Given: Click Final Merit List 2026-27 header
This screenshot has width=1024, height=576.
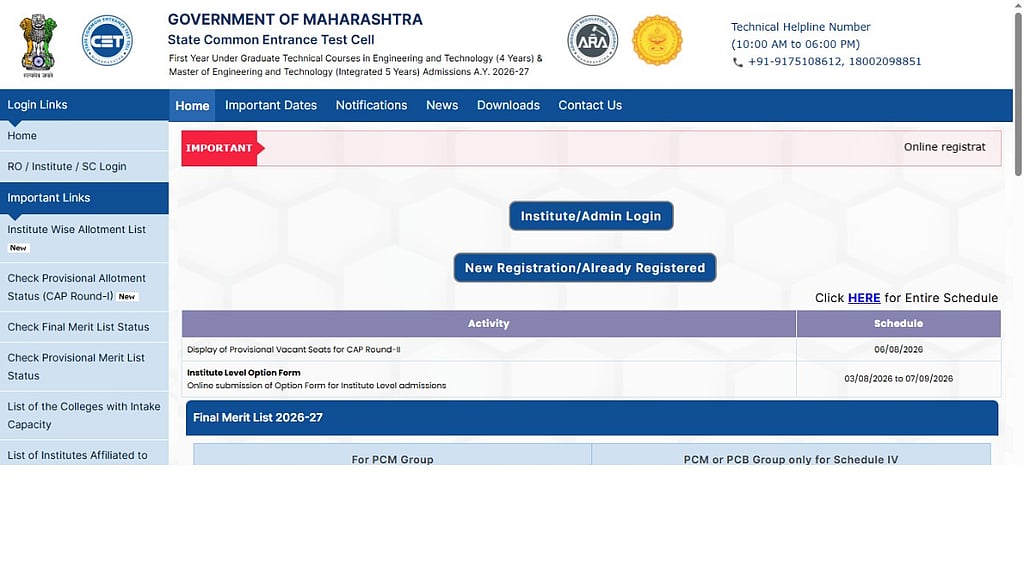Looking at the screenshot, I should point(592,418).
